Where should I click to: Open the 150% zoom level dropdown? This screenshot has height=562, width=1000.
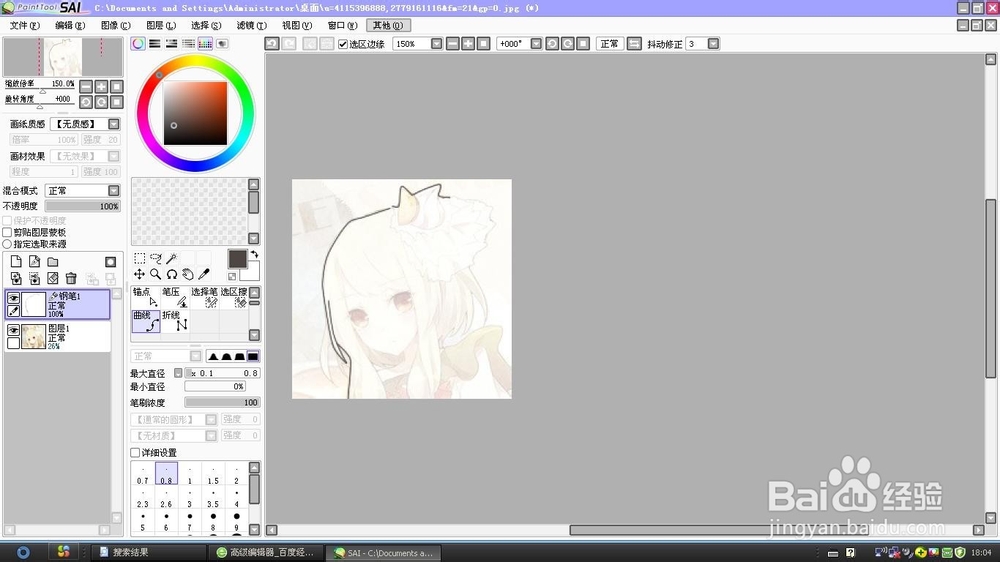436,44
